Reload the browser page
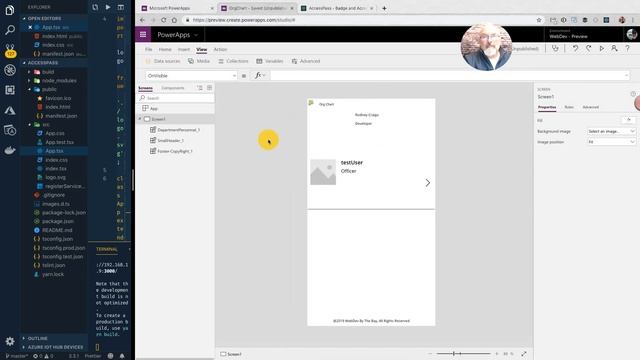 point(164,20)
